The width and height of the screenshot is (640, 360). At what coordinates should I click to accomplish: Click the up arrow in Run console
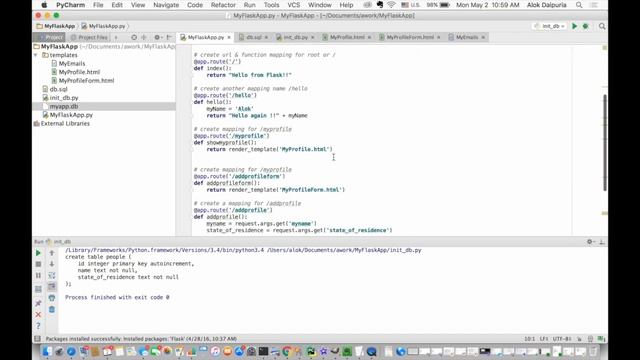(52, 253)
